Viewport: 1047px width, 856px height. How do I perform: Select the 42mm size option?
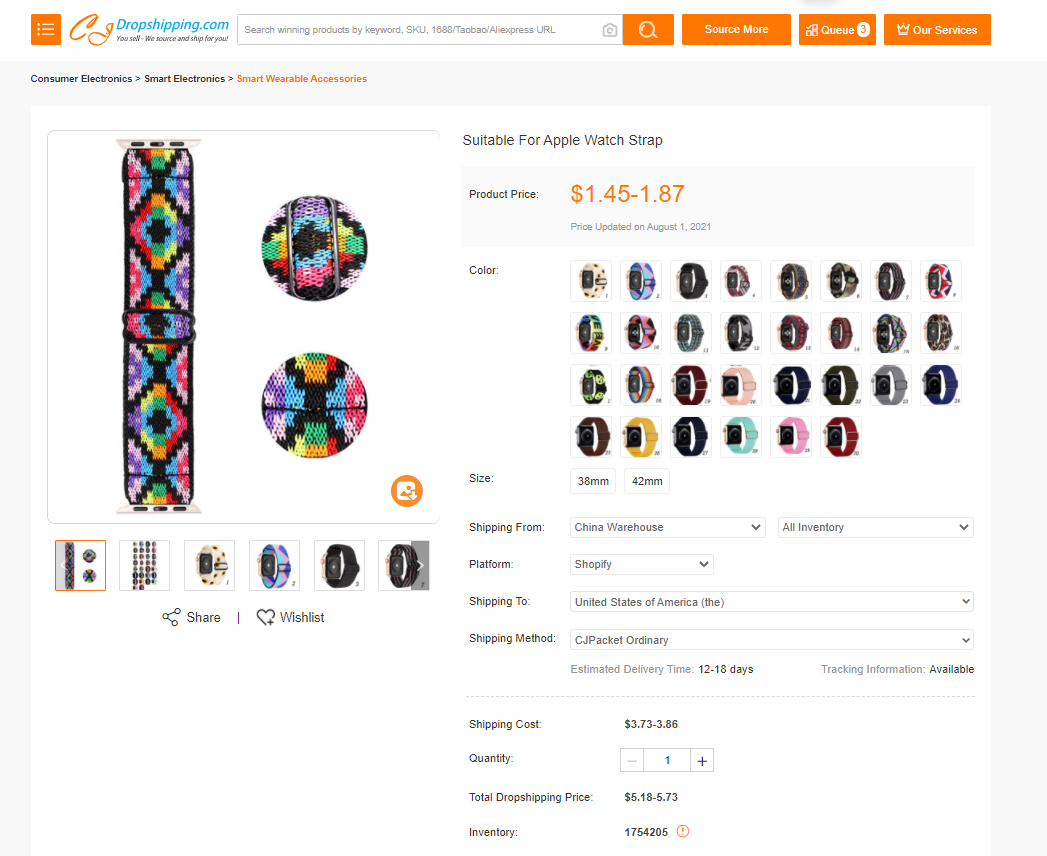[x=647, y=481]
